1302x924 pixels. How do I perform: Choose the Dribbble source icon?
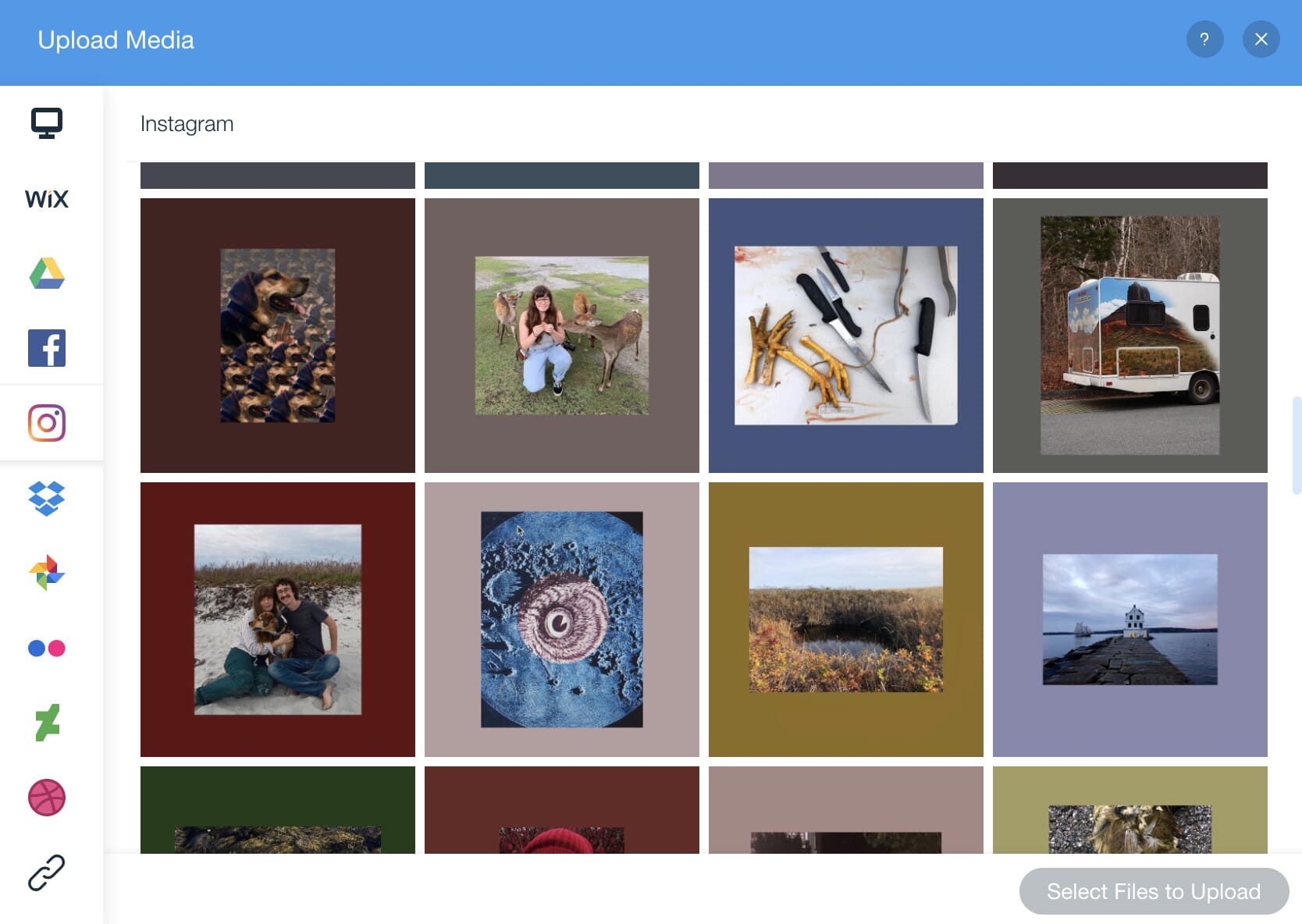[47, 798]
